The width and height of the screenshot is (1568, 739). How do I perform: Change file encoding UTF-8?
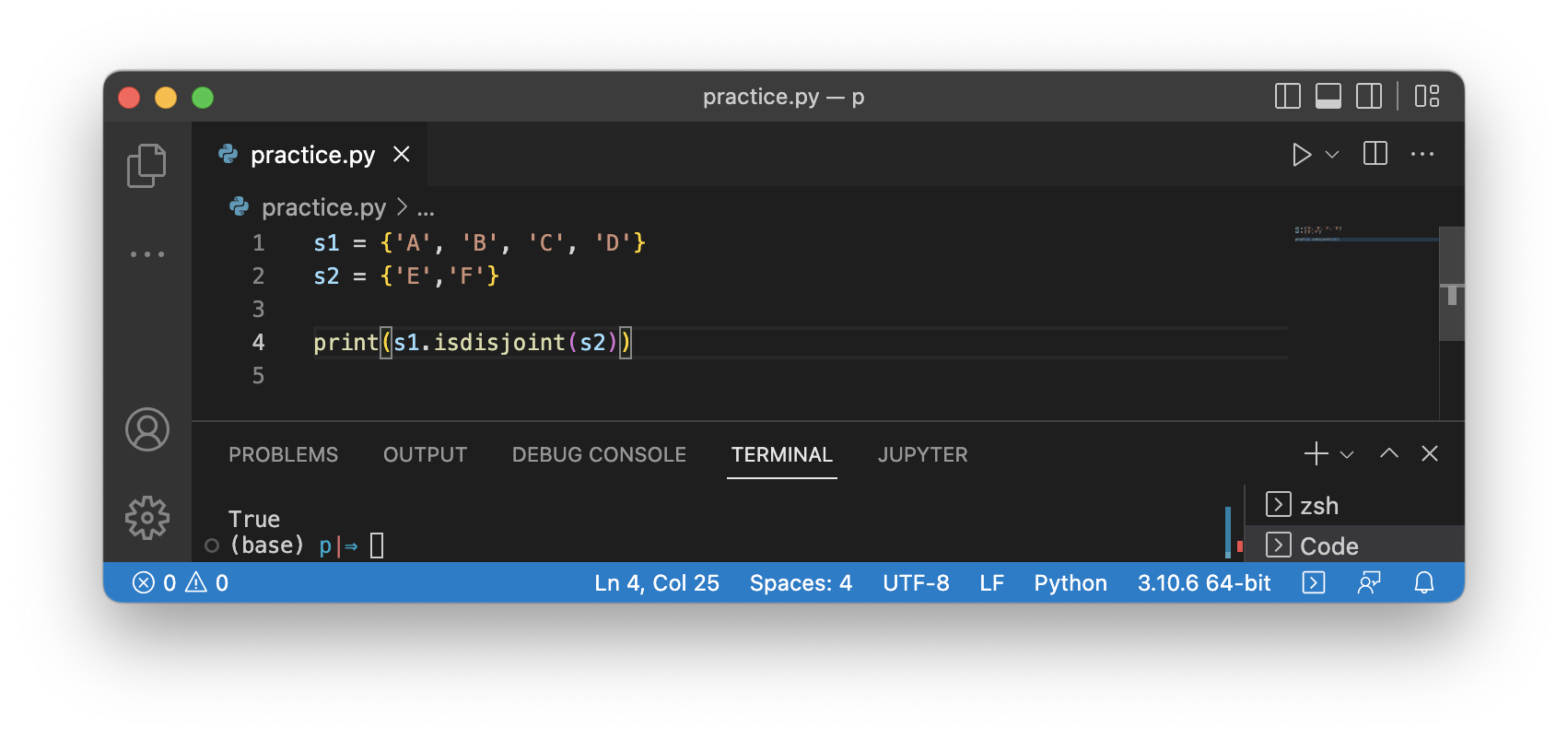[x=916, y=582]
